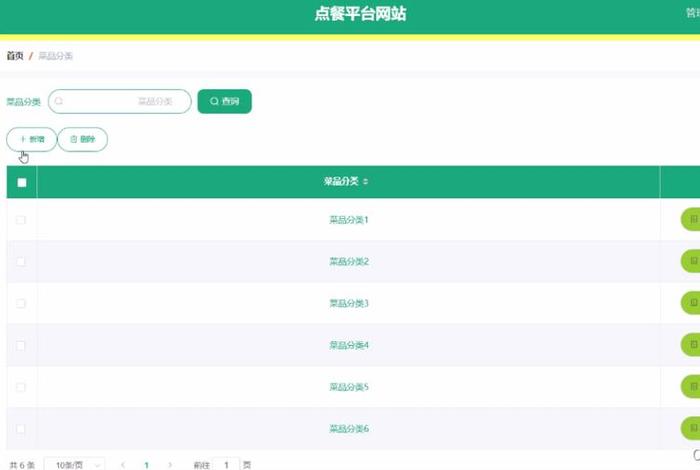Sort by the 菜品分类 column sort arrows
The height and width of the screenshot is (470, 700).
365,182
